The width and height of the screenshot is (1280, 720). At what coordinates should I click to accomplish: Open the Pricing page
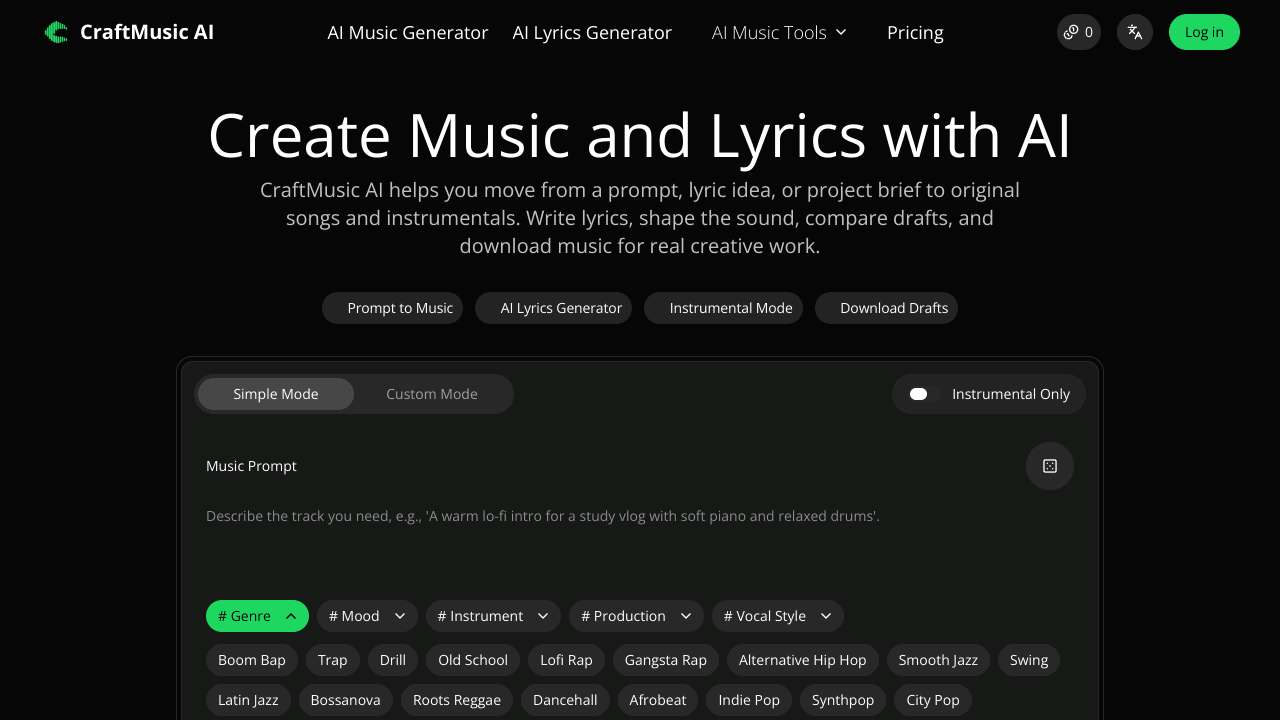click(x=915, y=32)
